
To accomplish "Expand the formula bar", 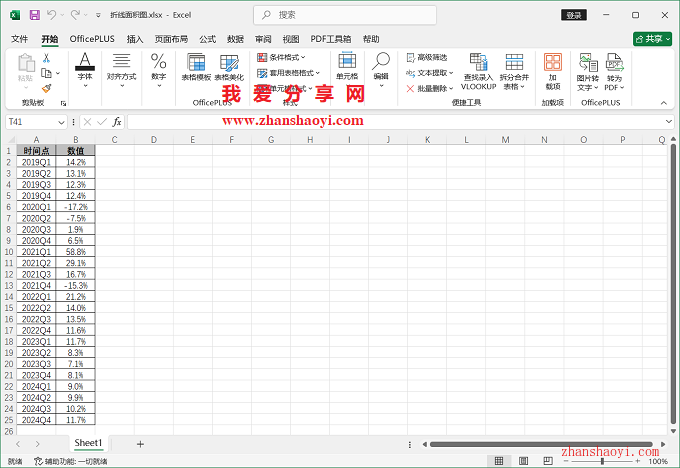I will click(x=668, y=122).
